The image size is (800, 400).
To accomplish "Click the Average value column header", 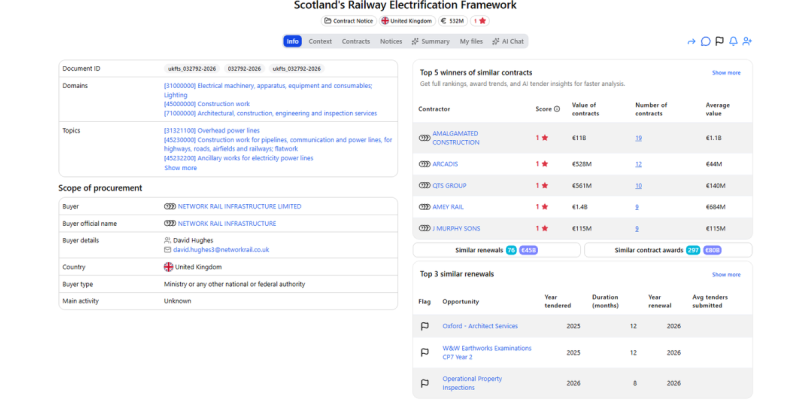I will [718, 109].
